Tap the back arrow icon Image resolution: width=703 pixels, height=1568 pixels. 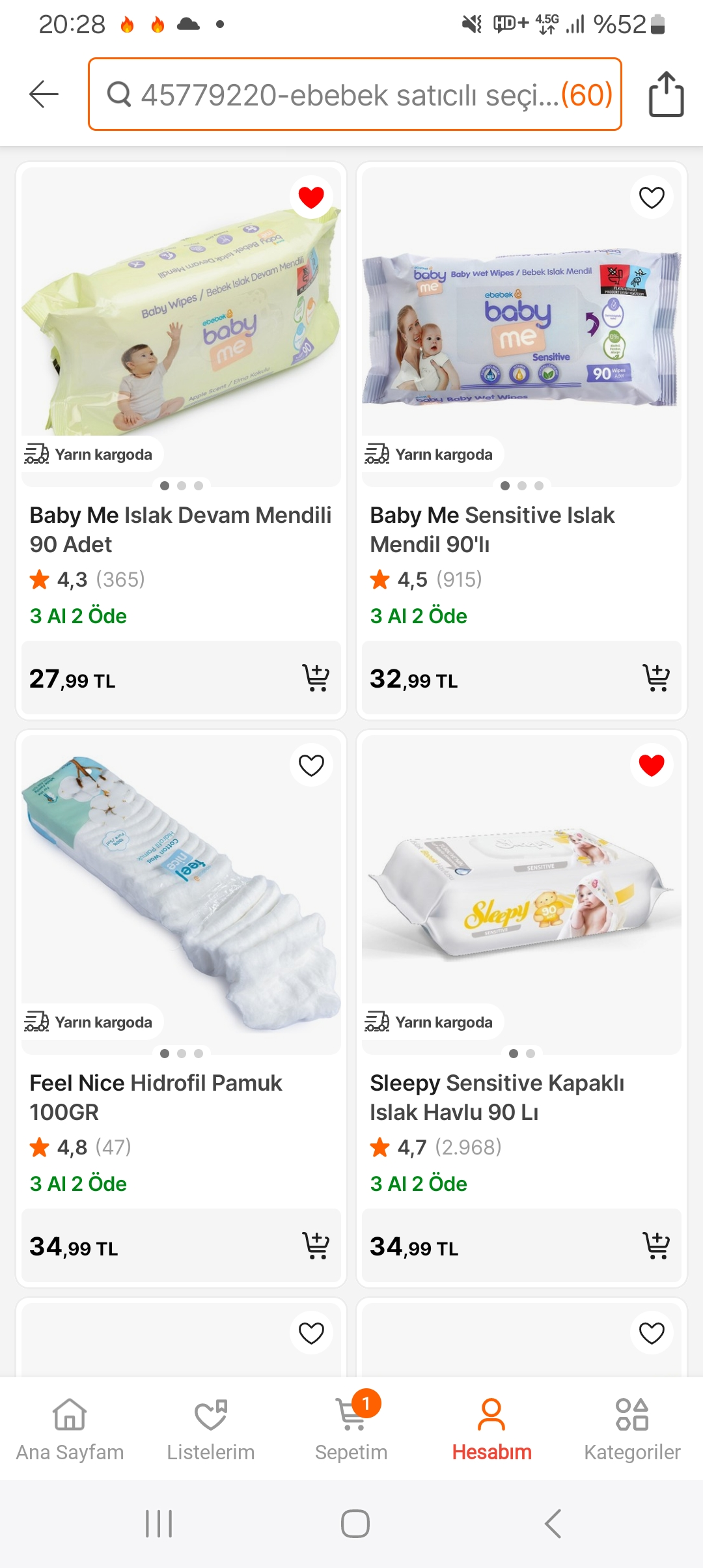44,94
